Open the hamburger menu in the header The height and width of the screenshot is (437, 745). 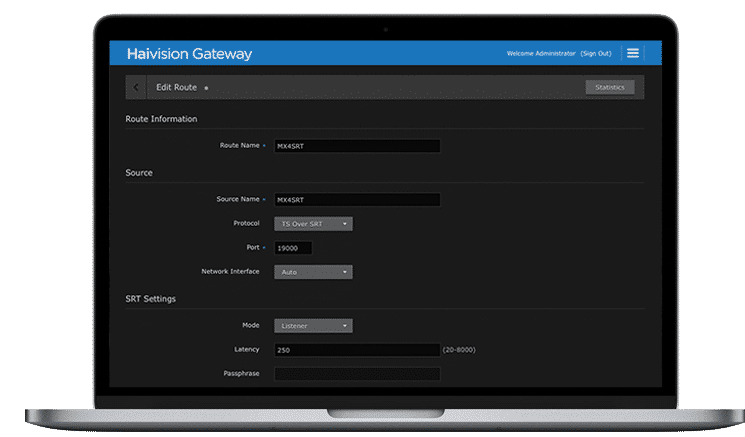click(x=633, y=53)
